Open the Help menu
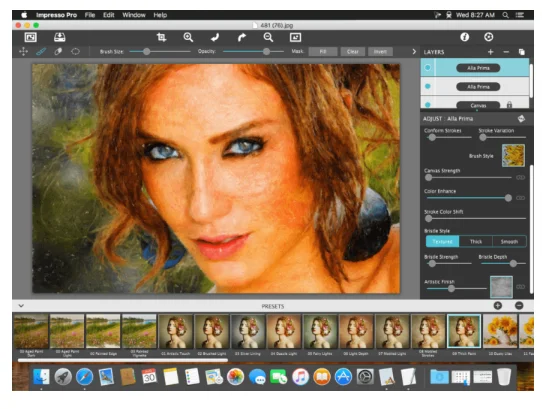The image size is (542, 409). [x=160, y=15]
